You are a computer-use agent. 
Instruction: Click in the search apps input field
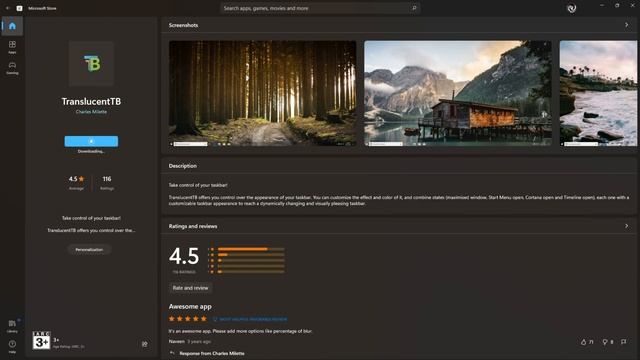point(320,8)
